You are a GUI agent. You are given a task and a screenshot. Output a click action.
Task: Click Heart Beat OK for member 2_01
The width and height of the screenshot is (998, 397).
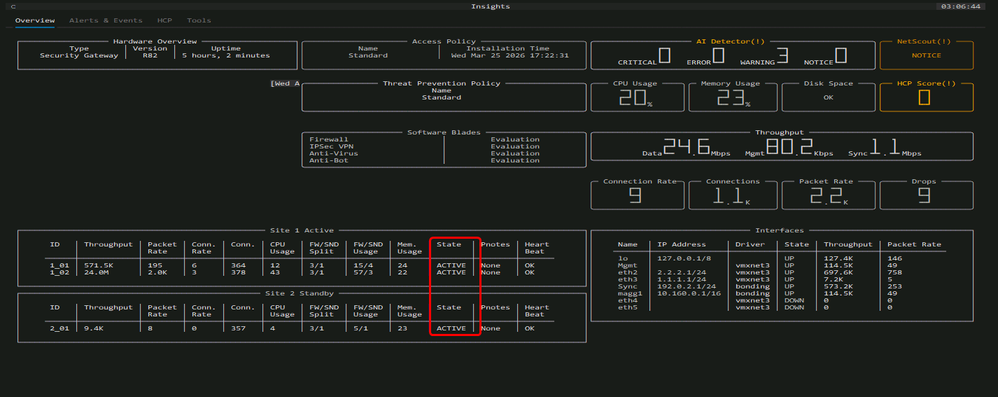pos(530,328)
